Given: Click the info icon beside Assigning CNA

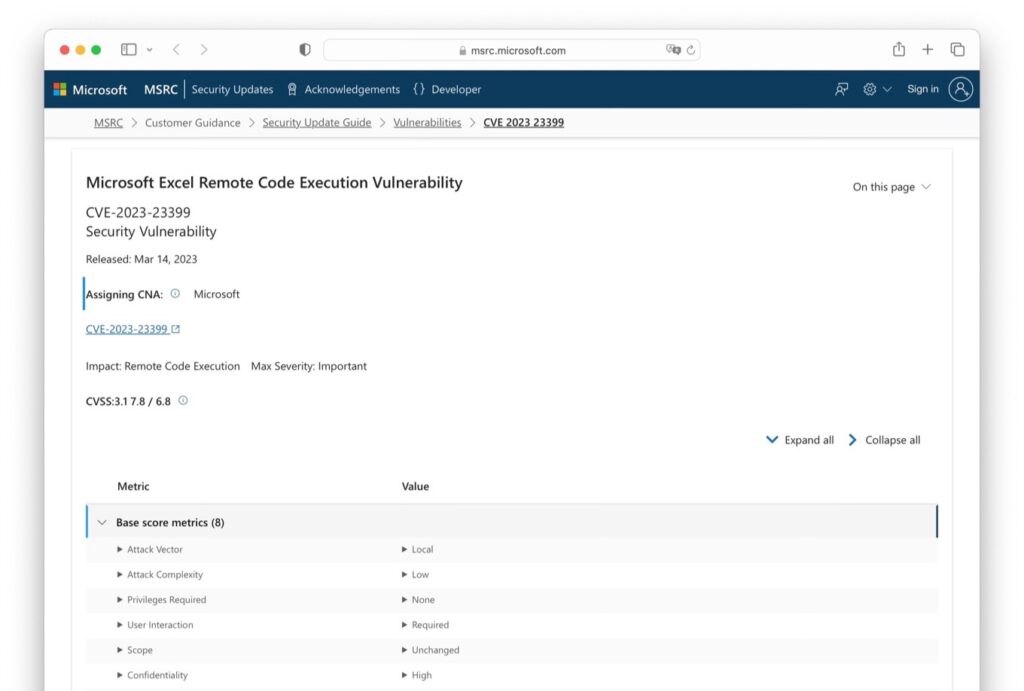Looking at the screenshot, I should point(175,293).
